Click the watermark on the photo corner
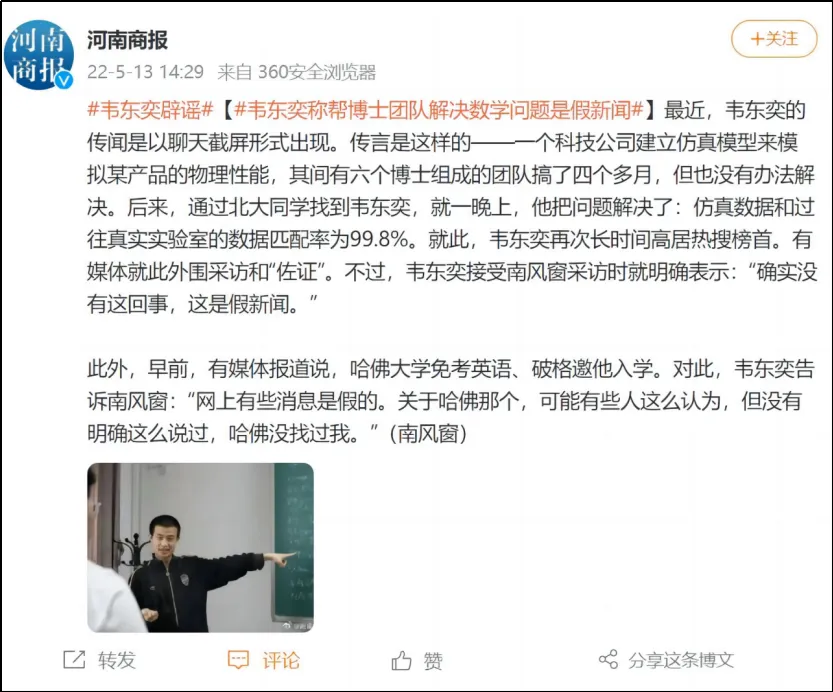The width and height of the screenshot is (833, 692). point(298,626)
